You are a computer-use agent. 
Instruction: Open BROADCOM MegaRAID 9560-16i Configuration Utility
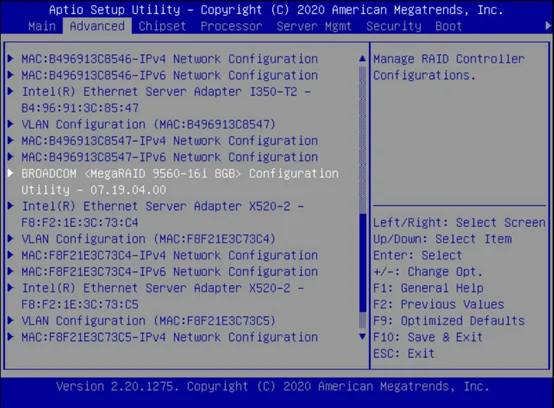click(180, 182)
